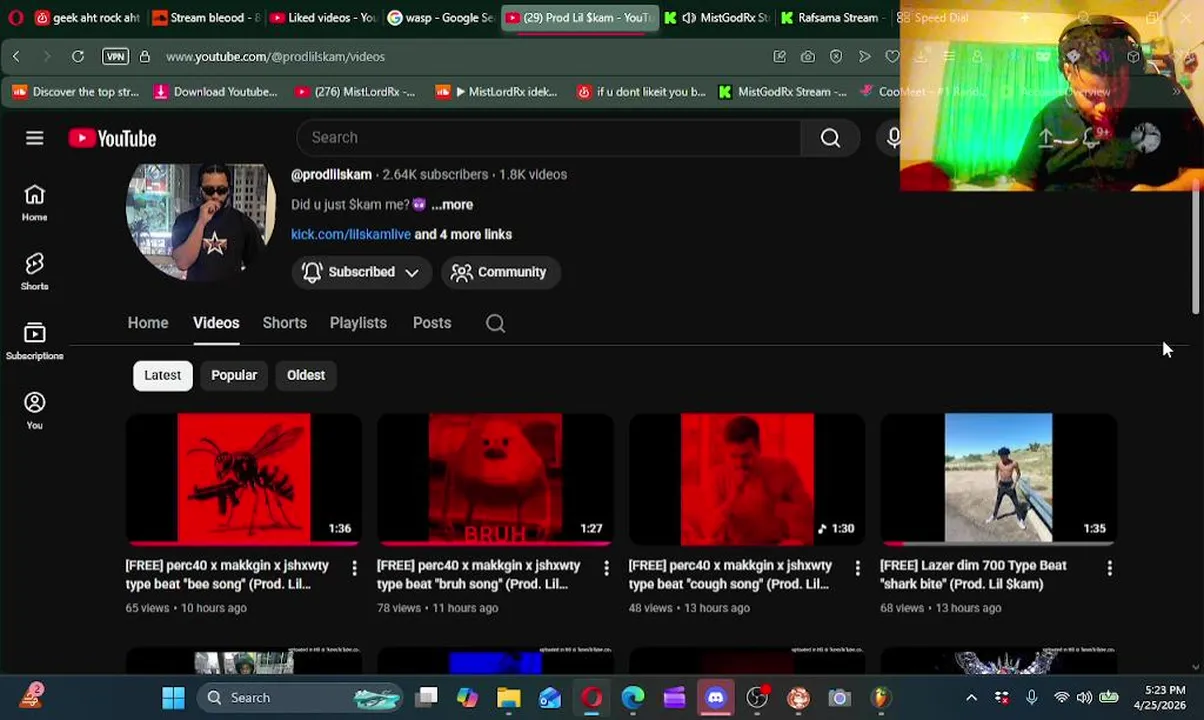Switch to the Posts tab
The width and height of the screenshot is (1204, 720).
[x=432, y=323]
